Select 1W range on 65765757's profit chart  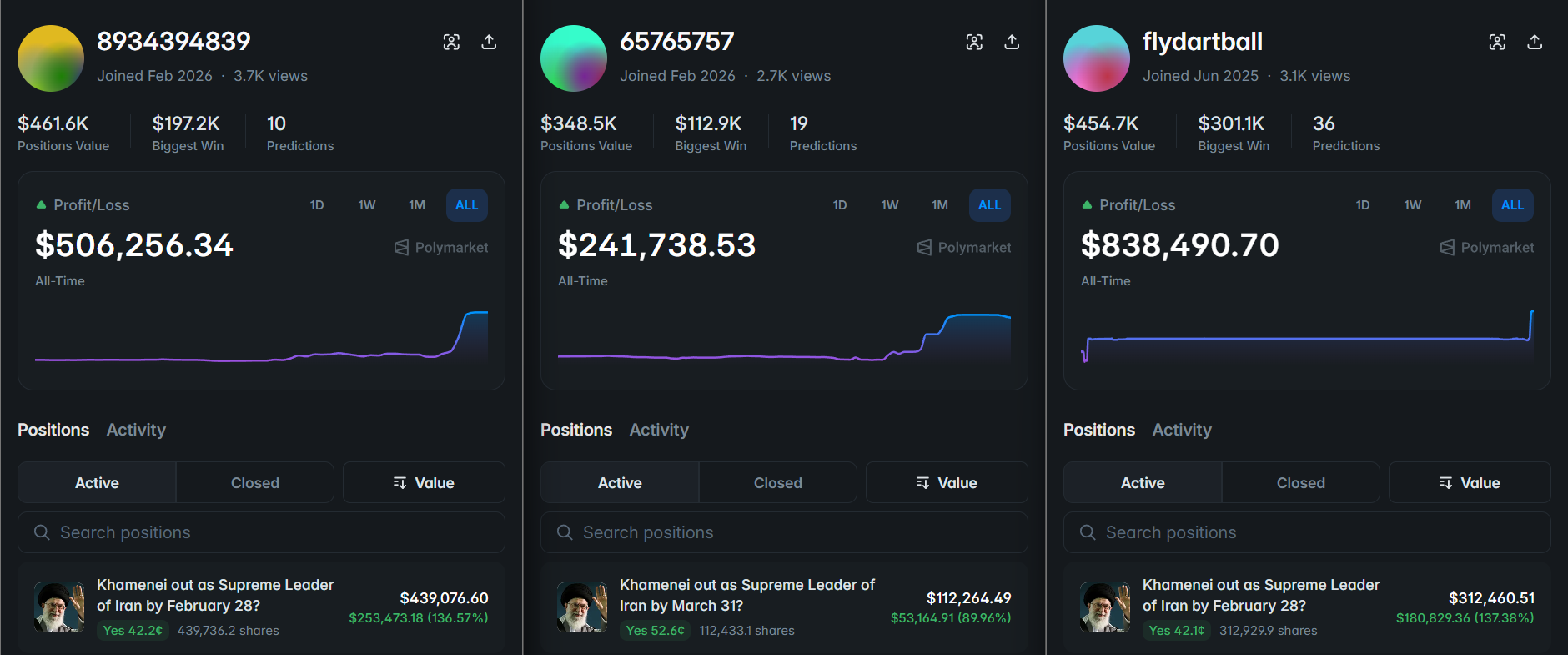pos(890,205)
